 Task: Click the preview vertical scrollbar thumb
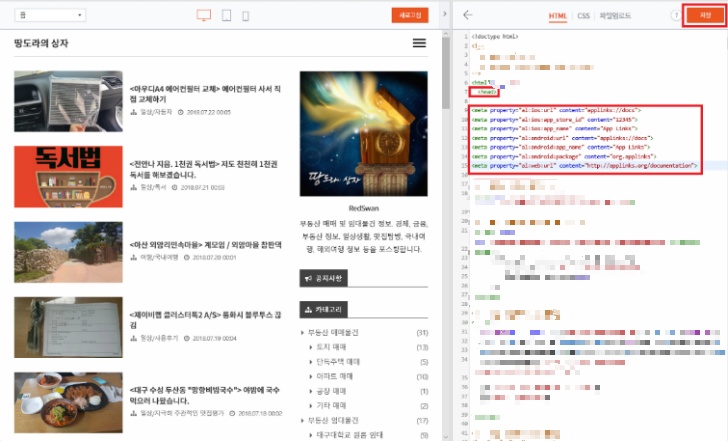click(x=446, y=73)
